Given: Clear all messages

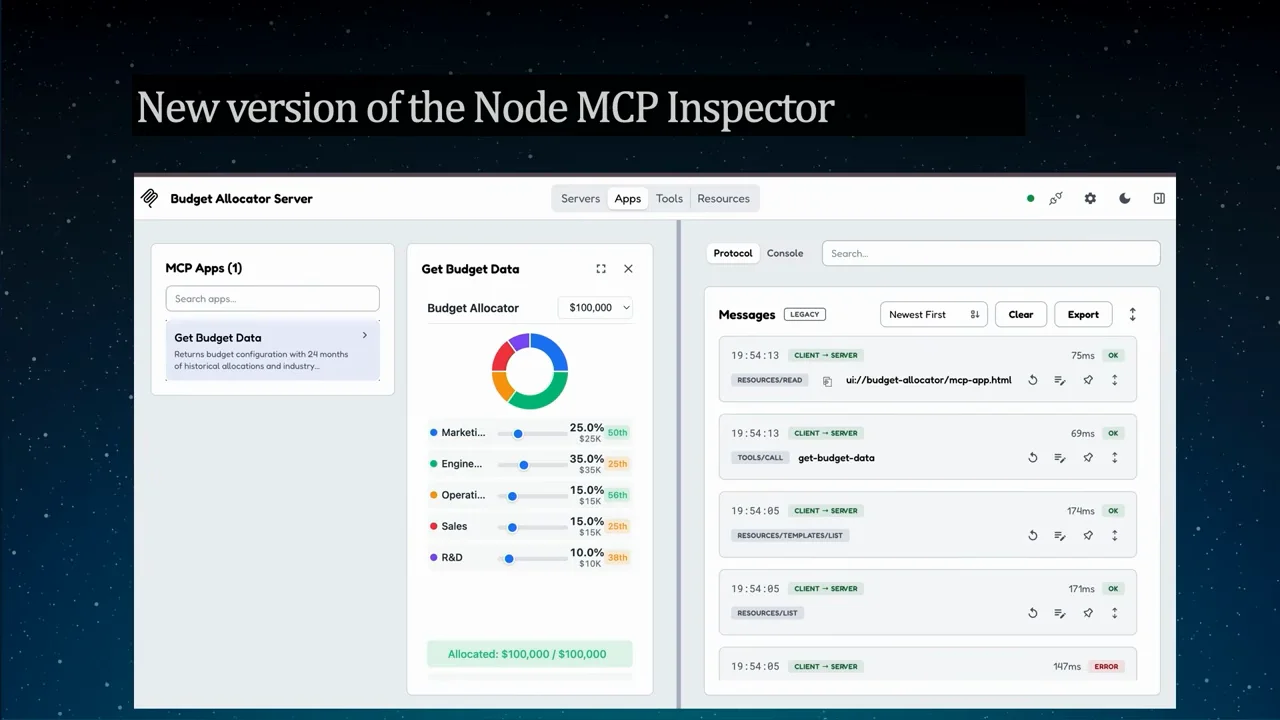Looking at the screenshot, I should (x=1021, y=314).
